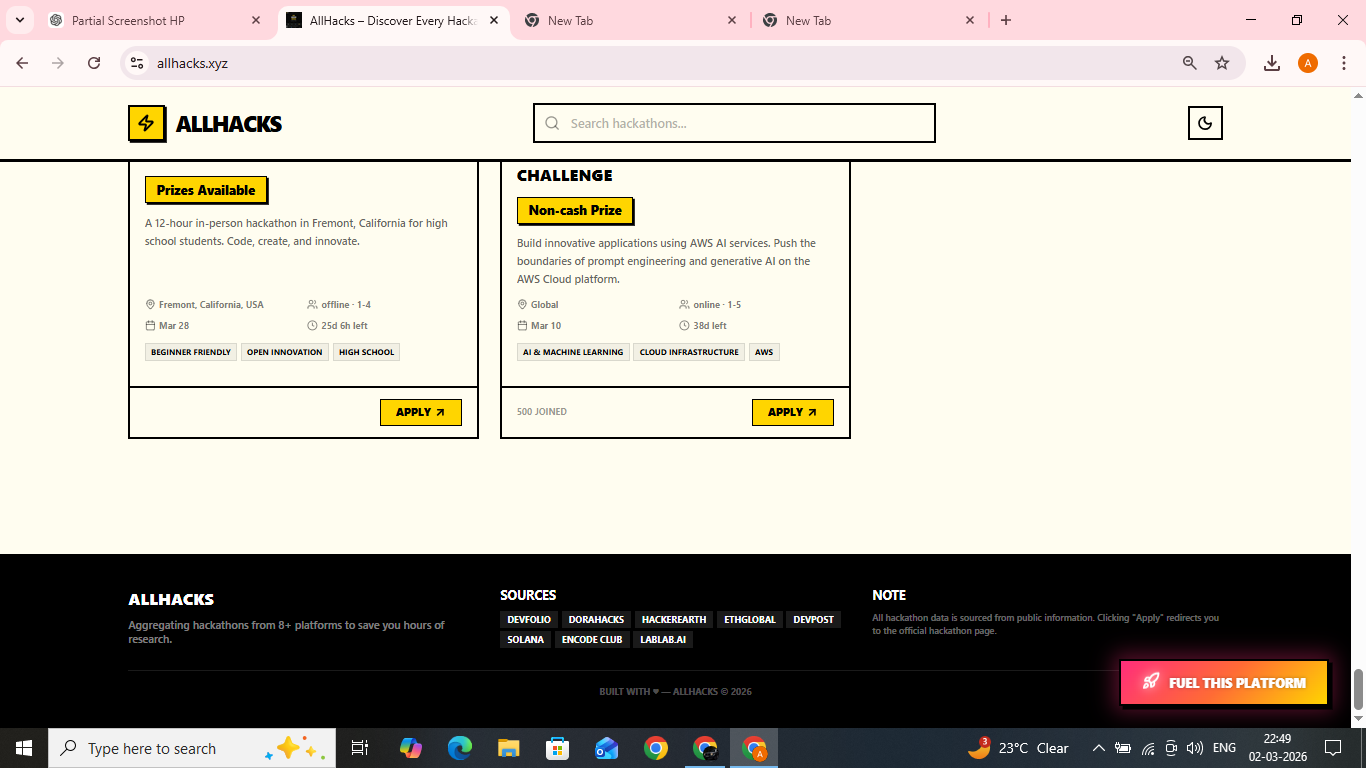The height and width of the screenshot is (768, 1366).
Task: Open Outlook from the taskbar
Action: tap(605, 747)
